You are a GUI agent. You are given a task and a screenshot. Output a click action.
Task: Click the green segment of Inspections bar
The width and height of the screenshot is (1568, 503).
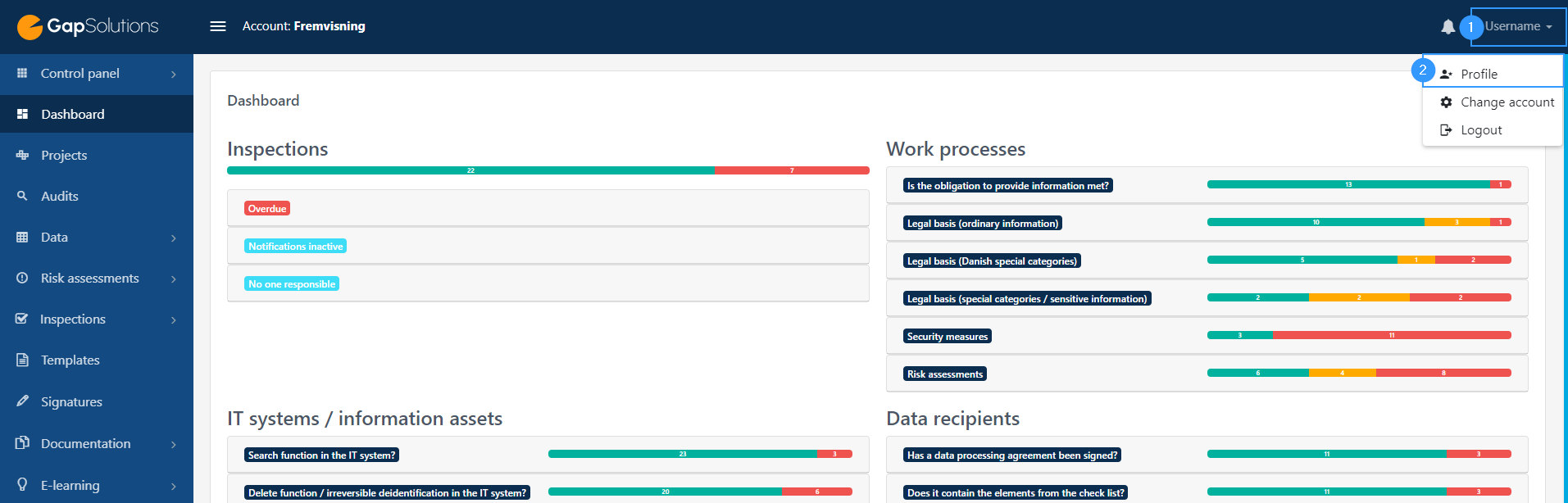coord(470,170)
